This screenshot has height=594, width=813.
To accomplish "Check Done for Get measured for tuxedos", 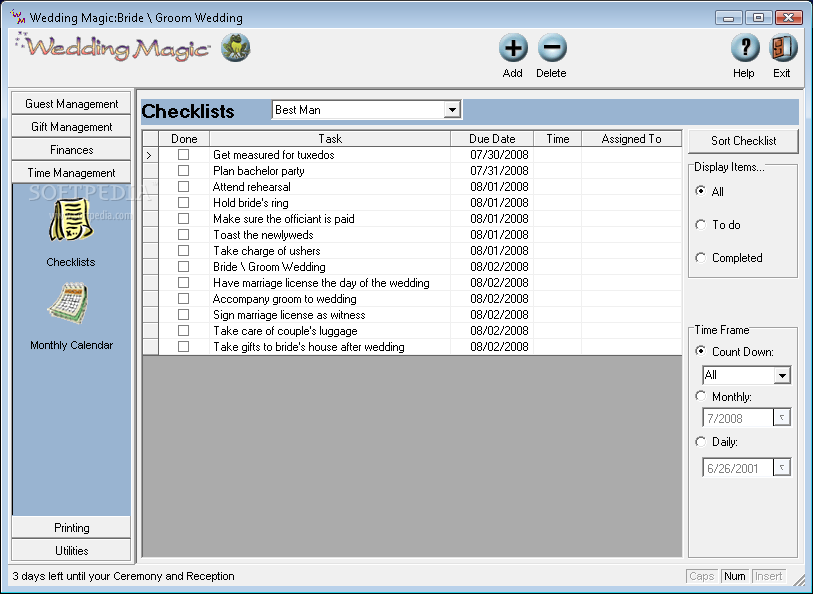I will [184, 154].
